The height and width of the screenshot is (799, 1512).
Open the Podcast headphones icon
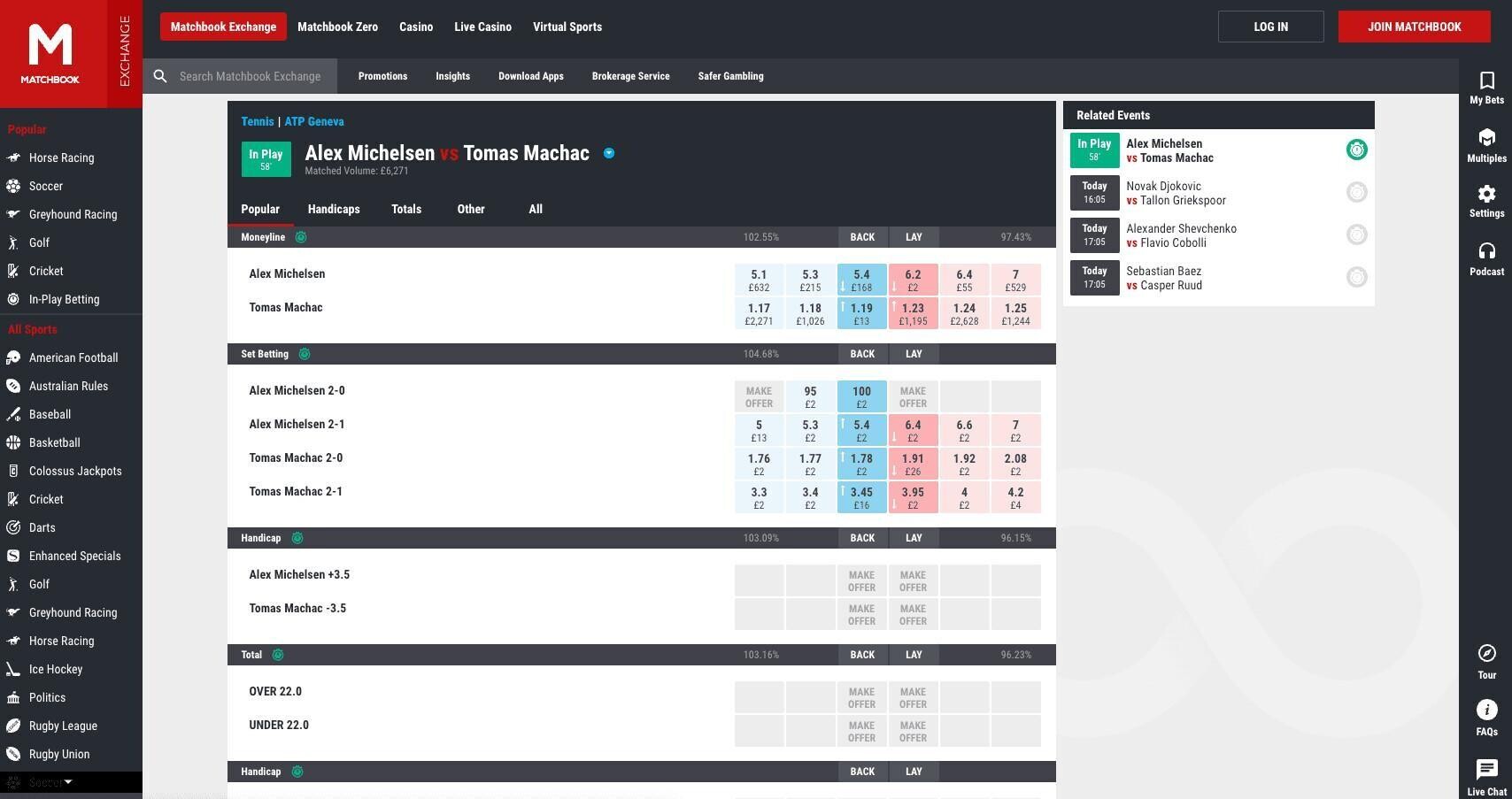tap(1486, 251)
